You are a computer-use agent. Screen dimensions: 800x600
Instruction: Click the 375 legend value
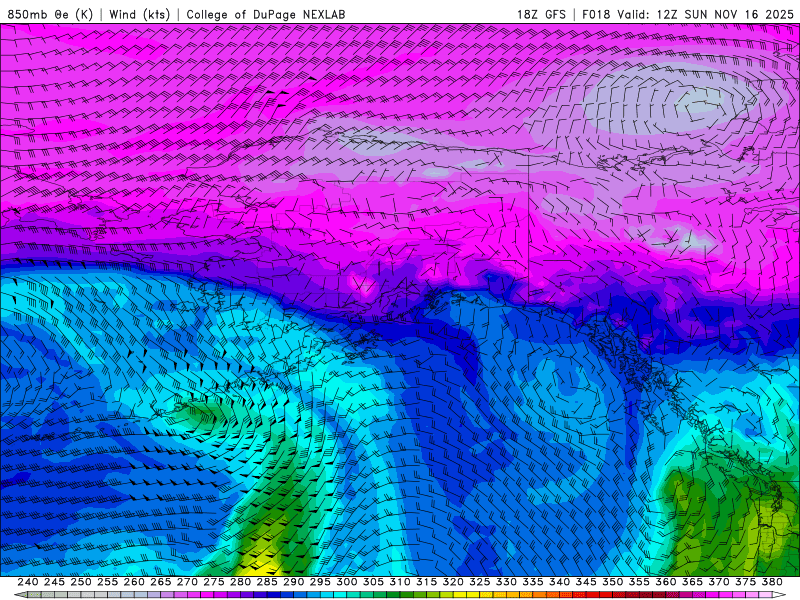(745, 582)
